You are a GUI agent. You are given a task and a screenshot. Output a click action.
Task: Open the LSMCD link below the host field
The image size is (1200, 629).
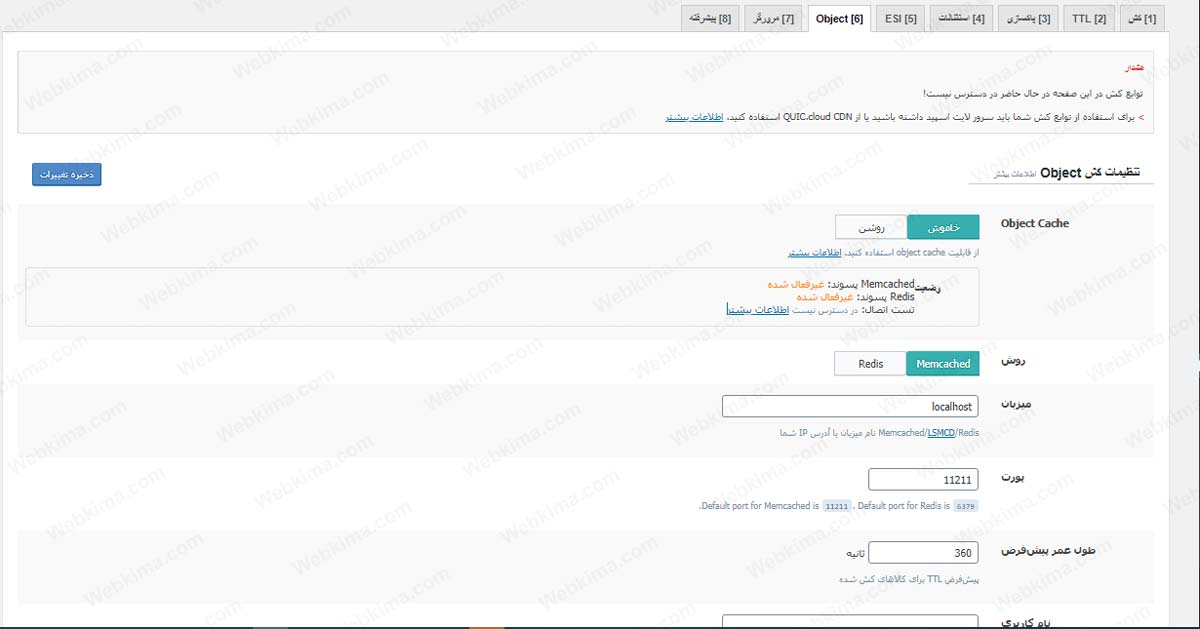[941, 433]
